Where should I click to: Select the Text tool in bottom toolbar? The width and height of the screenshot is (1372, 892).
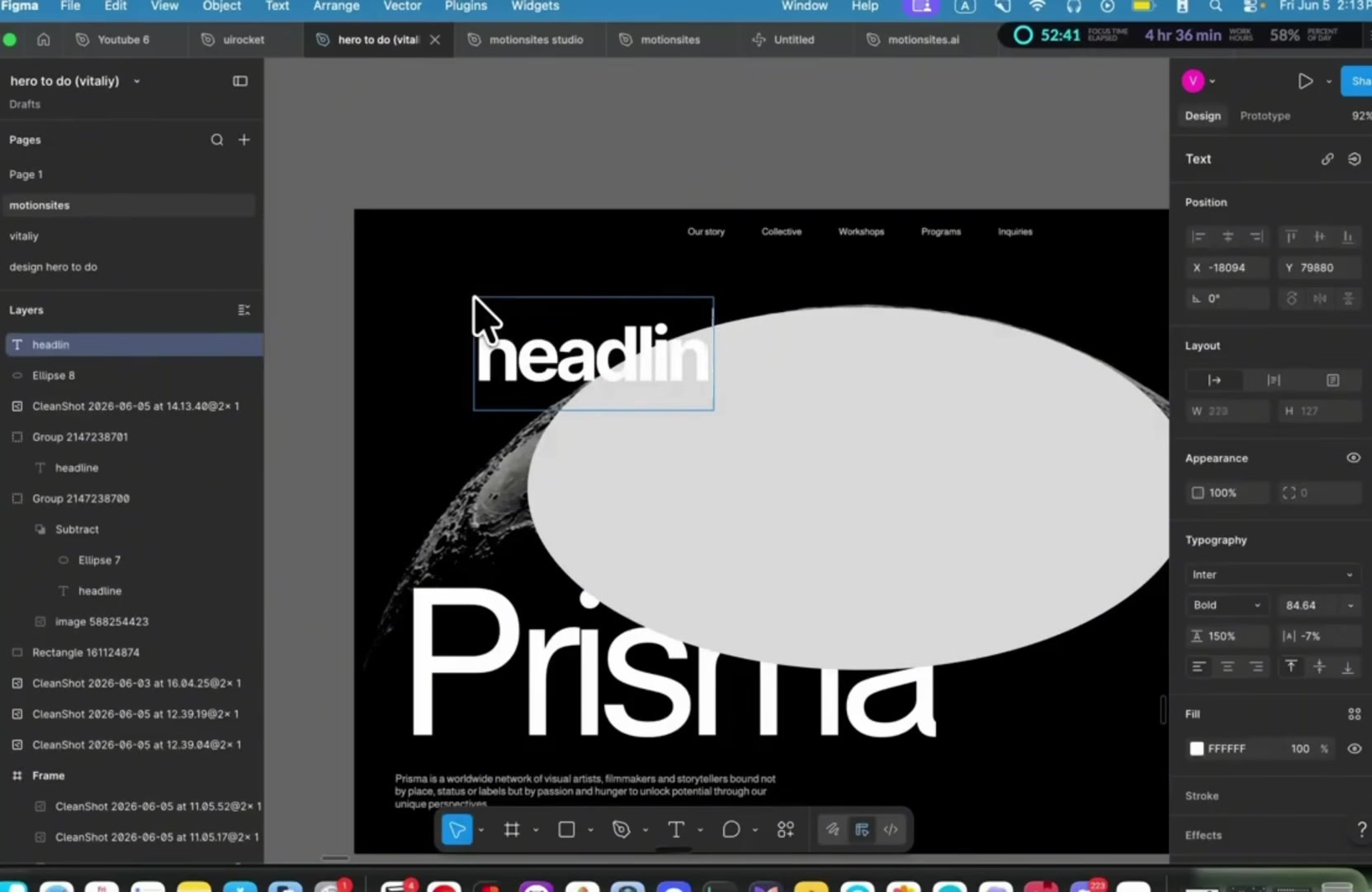tap(675, 829)
